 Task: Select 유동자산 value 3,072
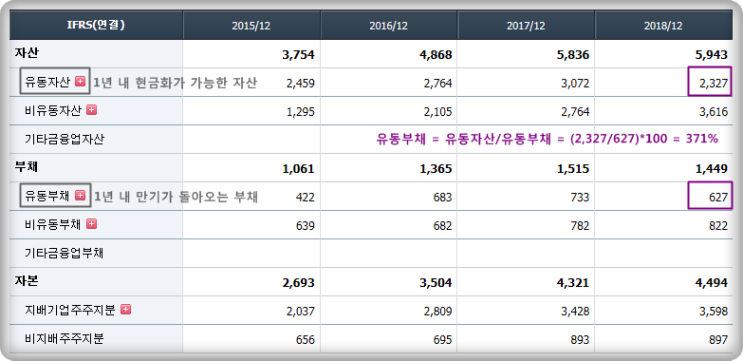[575, 83]
